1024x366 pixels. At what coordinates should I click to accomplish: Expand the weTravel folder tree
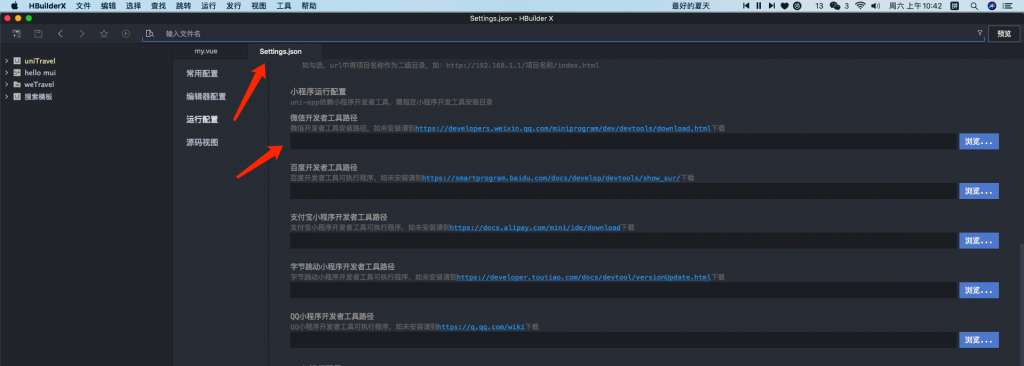[7, 84]
